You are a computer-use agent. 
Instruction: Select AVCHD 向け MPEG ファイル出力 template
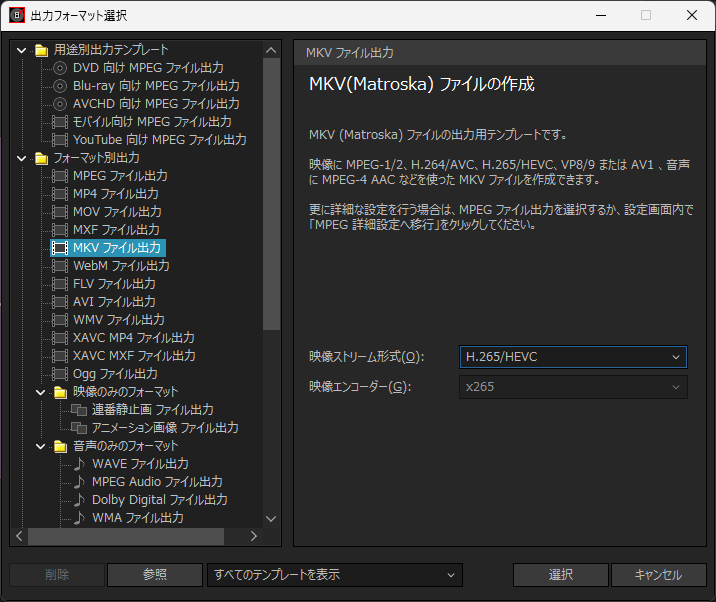[x=156, y=104]
